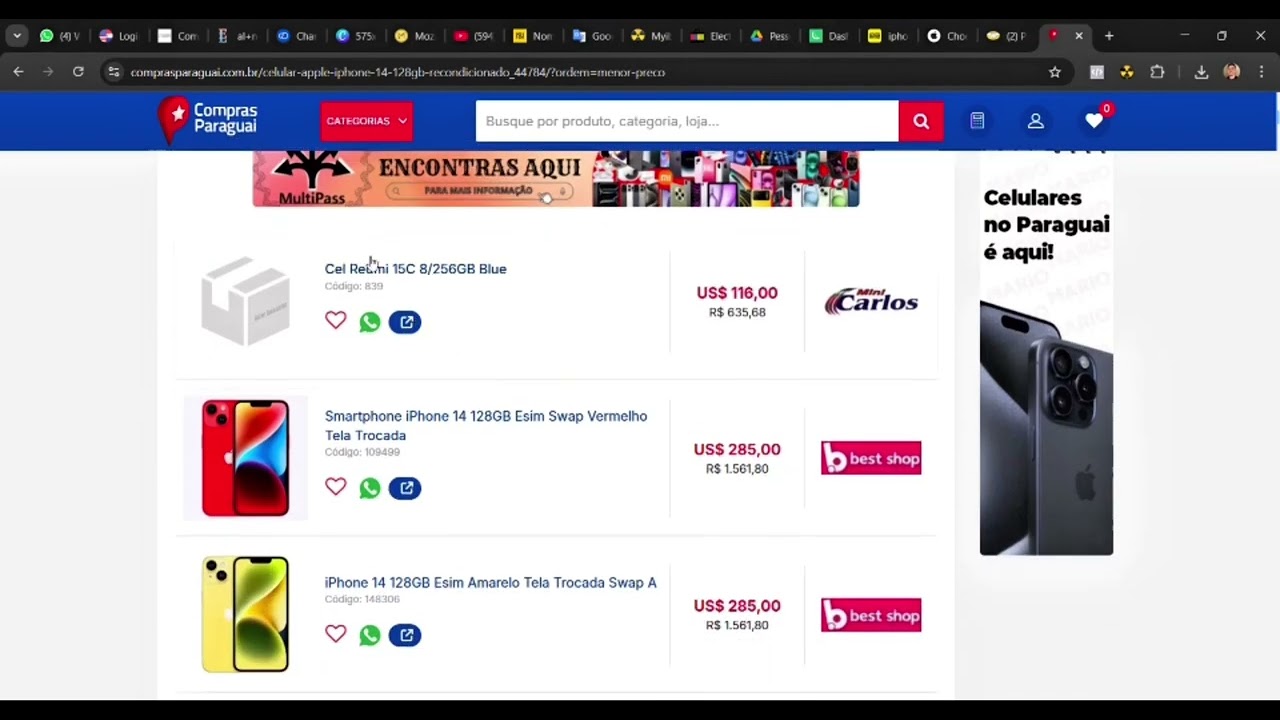Favorite the iPhone 14 Vermelho listing
Image resolution: width=1280 pixels, height=720 pixels.
click(335, 486)
